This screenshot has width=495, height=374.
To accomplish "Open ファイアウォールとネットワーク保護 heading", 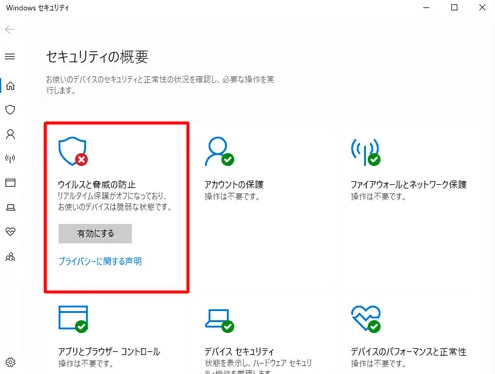I will tap(408, 184).
